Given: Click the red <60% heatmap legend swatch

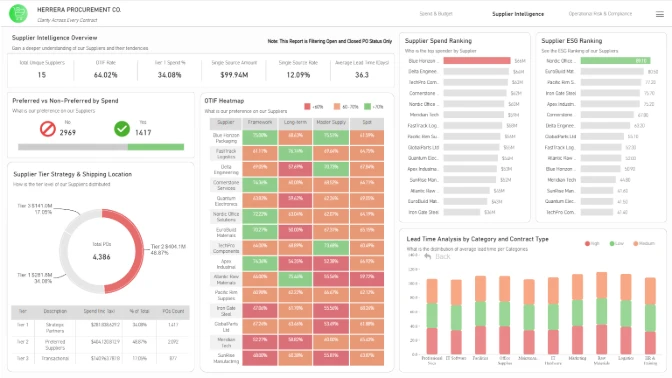Looking at the screenshot, I should tap(307, 106).
